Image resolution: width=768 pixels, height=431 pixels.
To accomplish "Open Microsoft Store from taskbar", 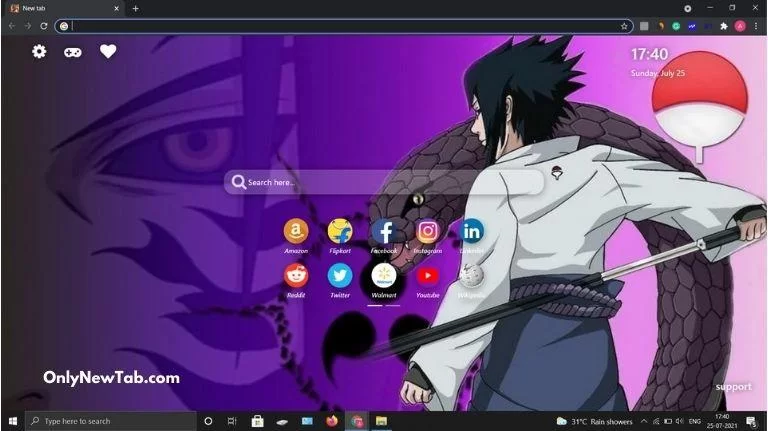I will (258, 421).
